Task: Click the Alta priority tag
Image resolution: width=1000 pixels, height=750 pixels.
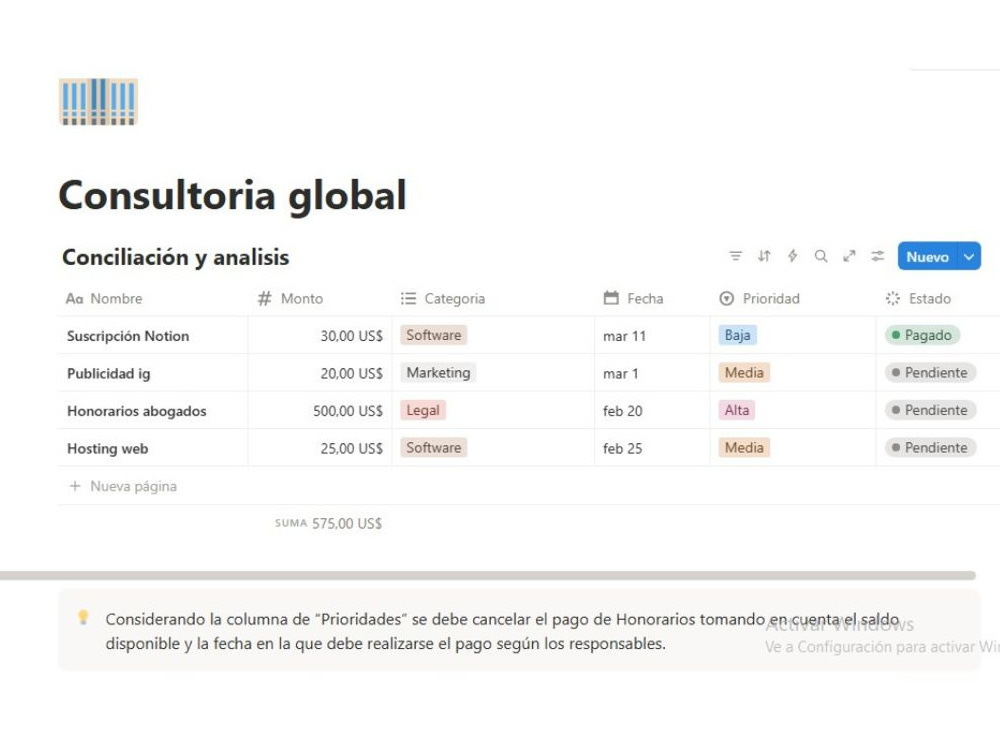Action: [737, 410]
